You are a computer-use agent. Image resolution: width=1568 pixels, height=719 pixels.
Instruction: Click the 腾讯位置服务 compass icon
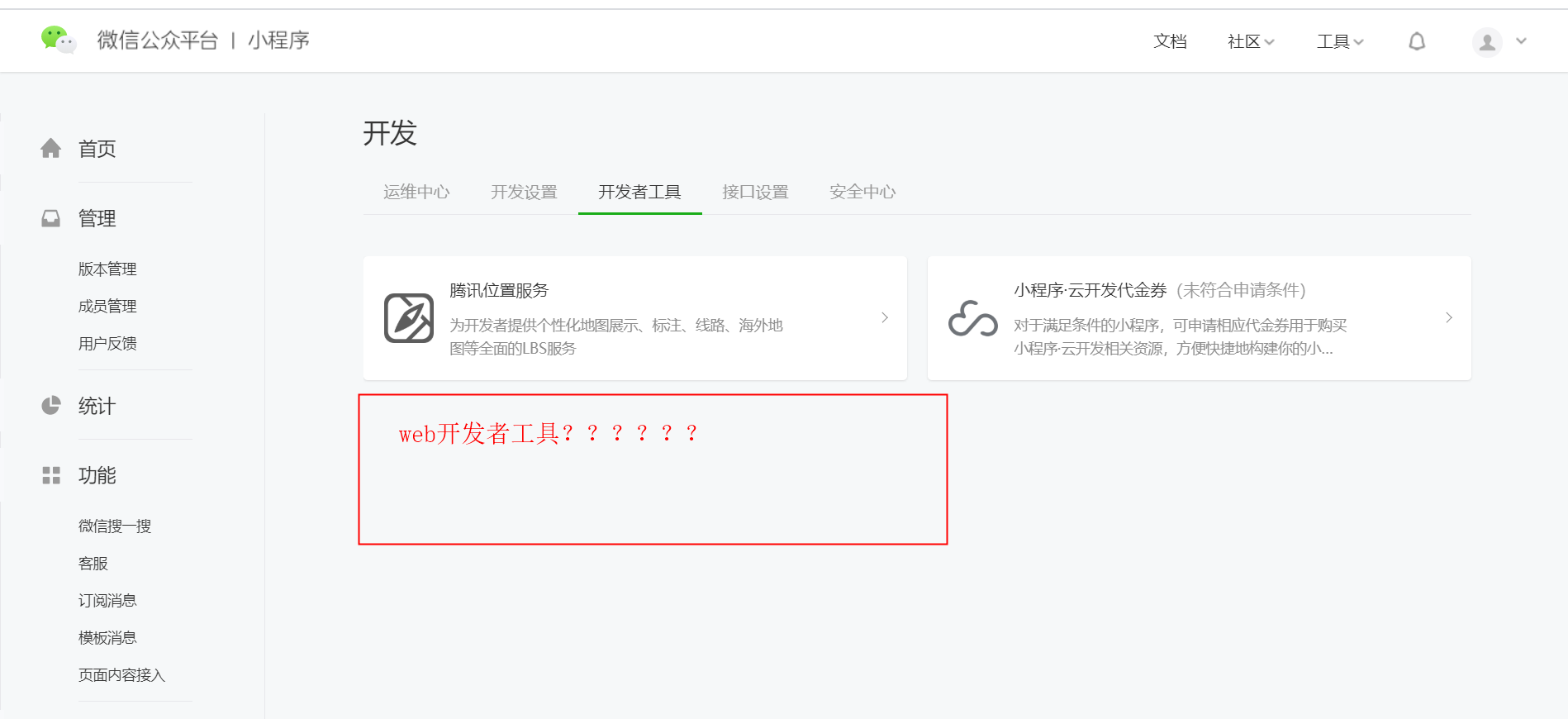[x=409, y=318]
